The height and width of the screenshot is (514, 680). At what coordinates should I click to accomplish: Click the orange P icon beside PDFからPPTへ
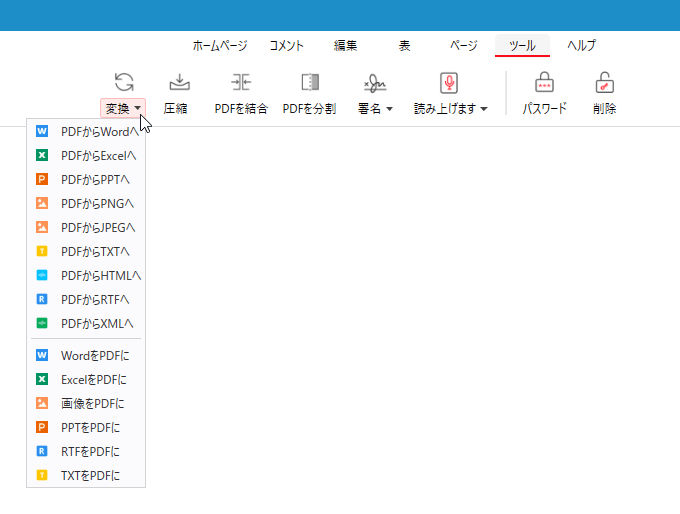42,179
